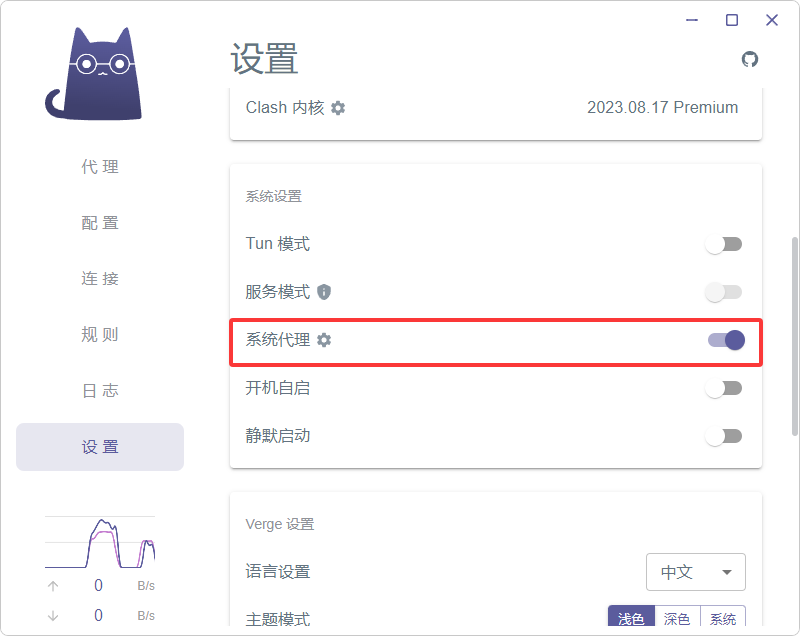800x636 pixels.
Task: Click the 浅色 theme option
Action: (x=631, y=618)
